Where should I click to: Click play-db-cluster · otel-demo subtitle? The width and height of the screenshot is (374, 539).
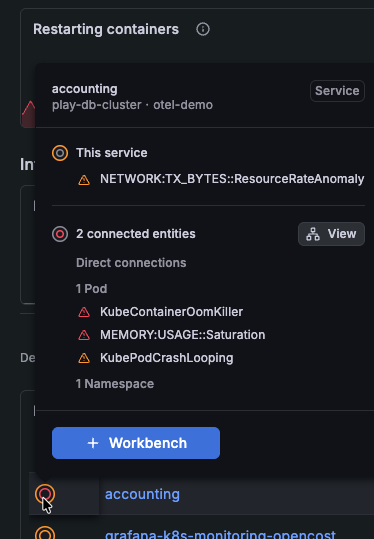point(132,105)
